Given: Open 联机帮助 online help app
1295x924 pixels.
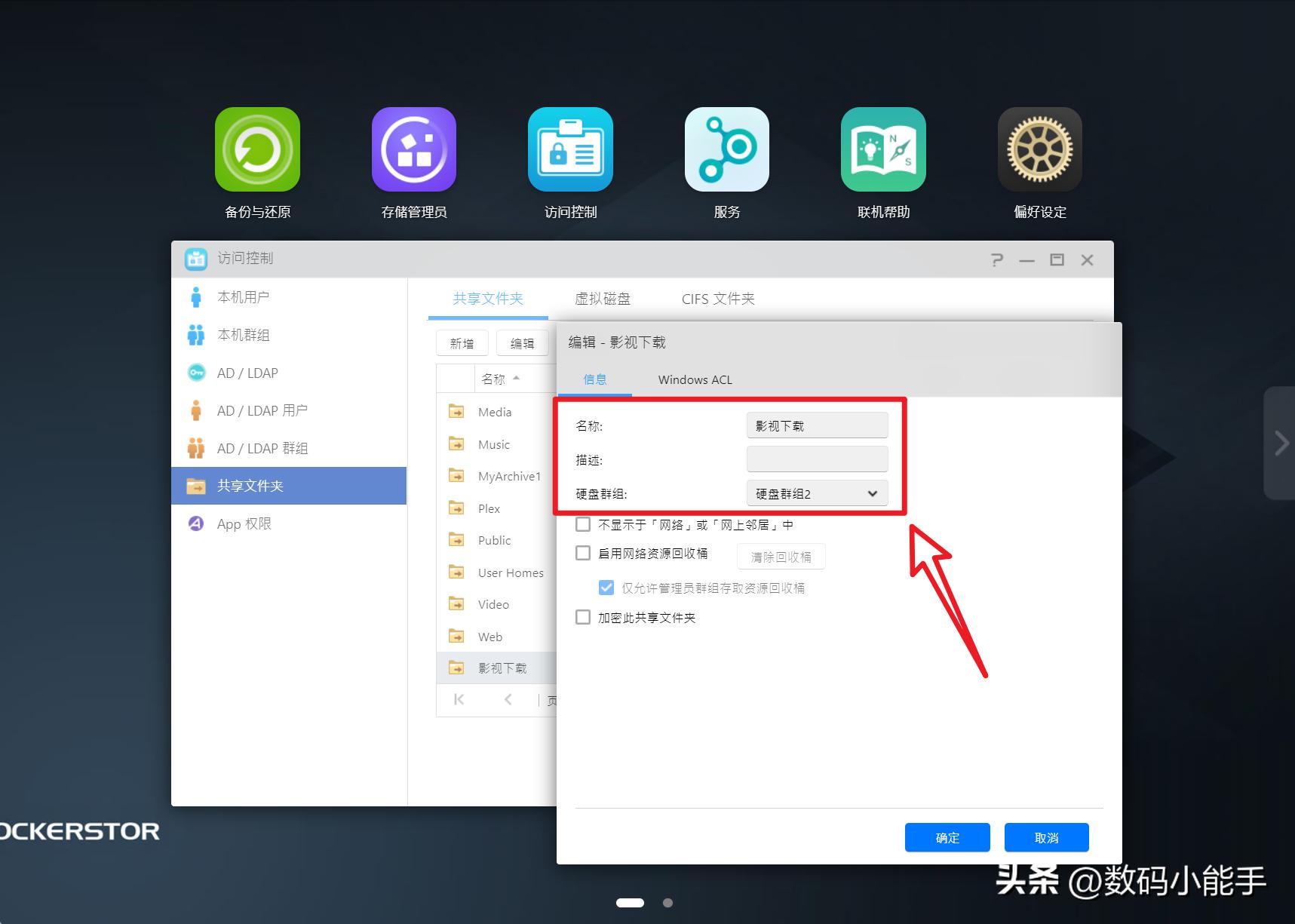Looking at the screenshot, I should point(882,149).
